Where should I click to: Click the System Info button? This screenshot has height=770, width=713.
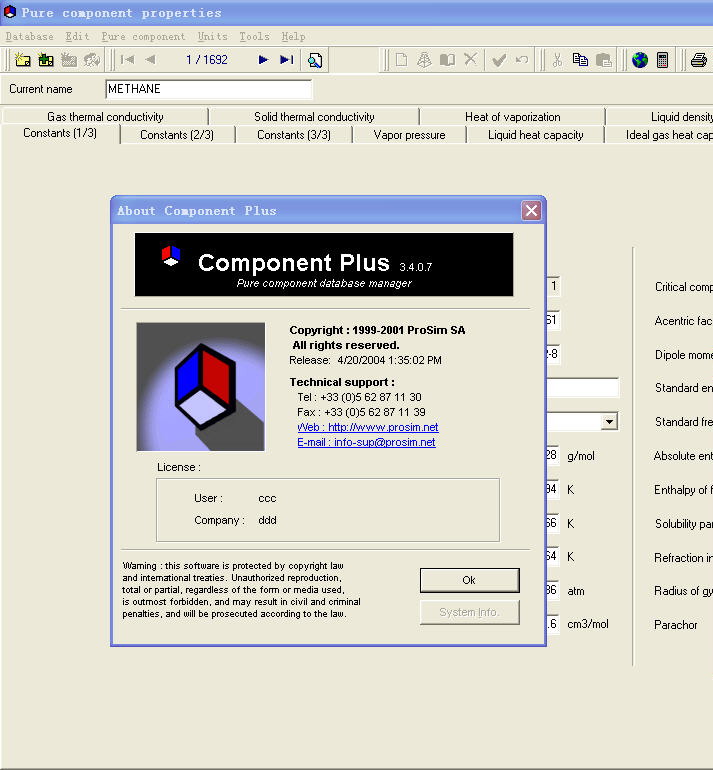(469, 612)
